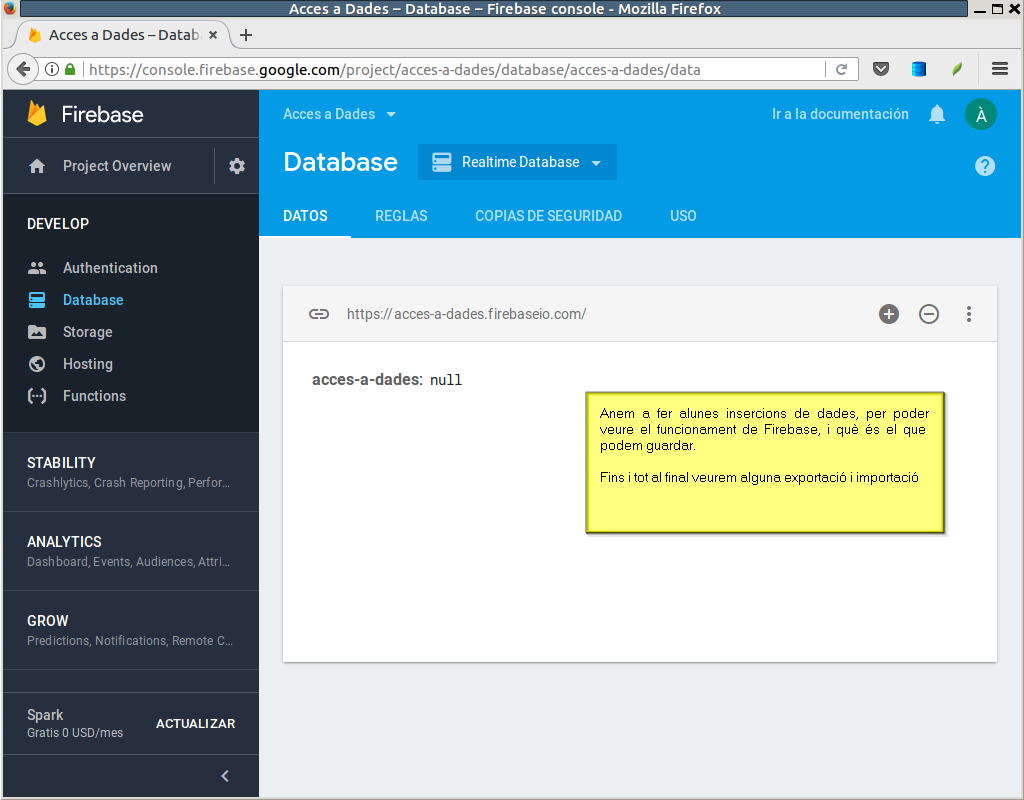Screen dimensions: 1024x800
Task: Expand the STABILITY section
Action: [131, 472]
